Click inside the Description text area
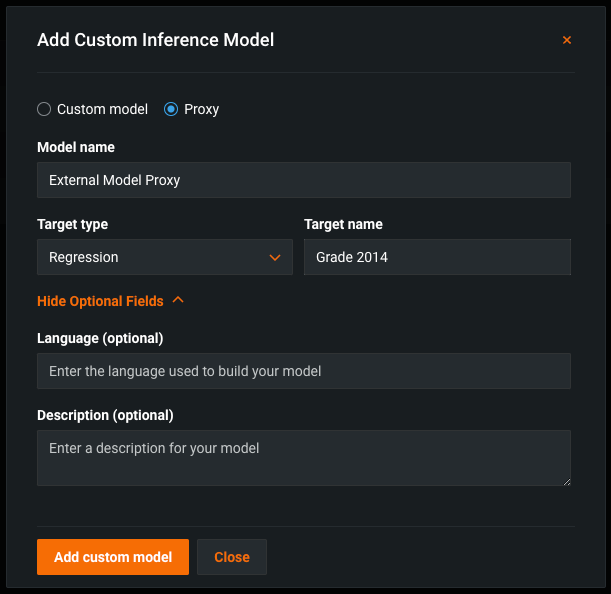 [x=303, y=458]
